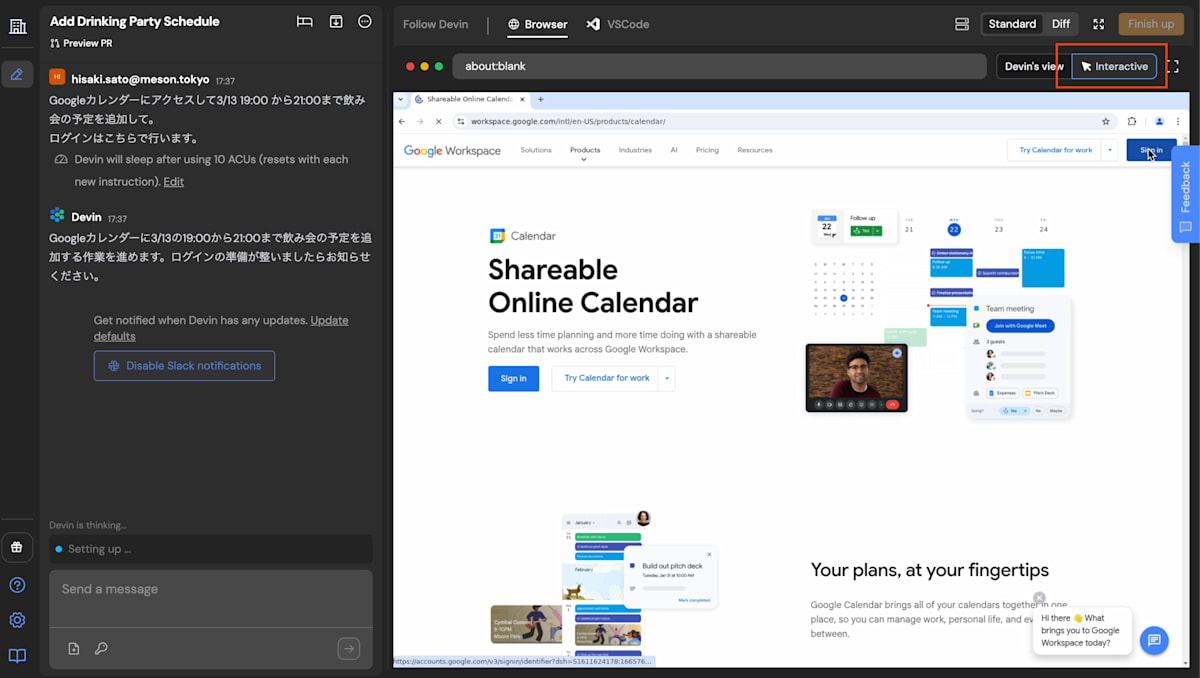Click the video call thumbnail image
Screen dimensions: 1200x678
(856, 378)
